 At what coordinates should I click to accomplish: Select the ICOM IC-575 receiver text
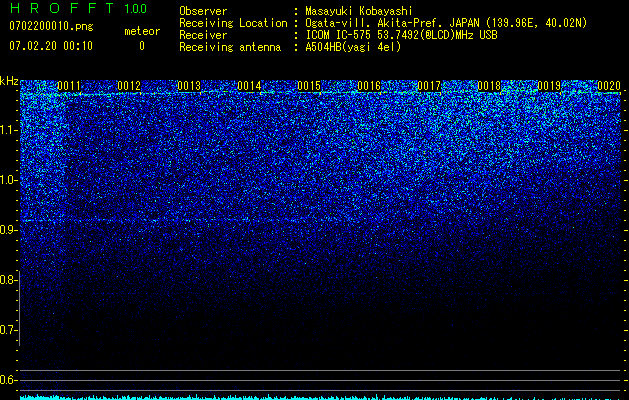[x=401, y=35]
